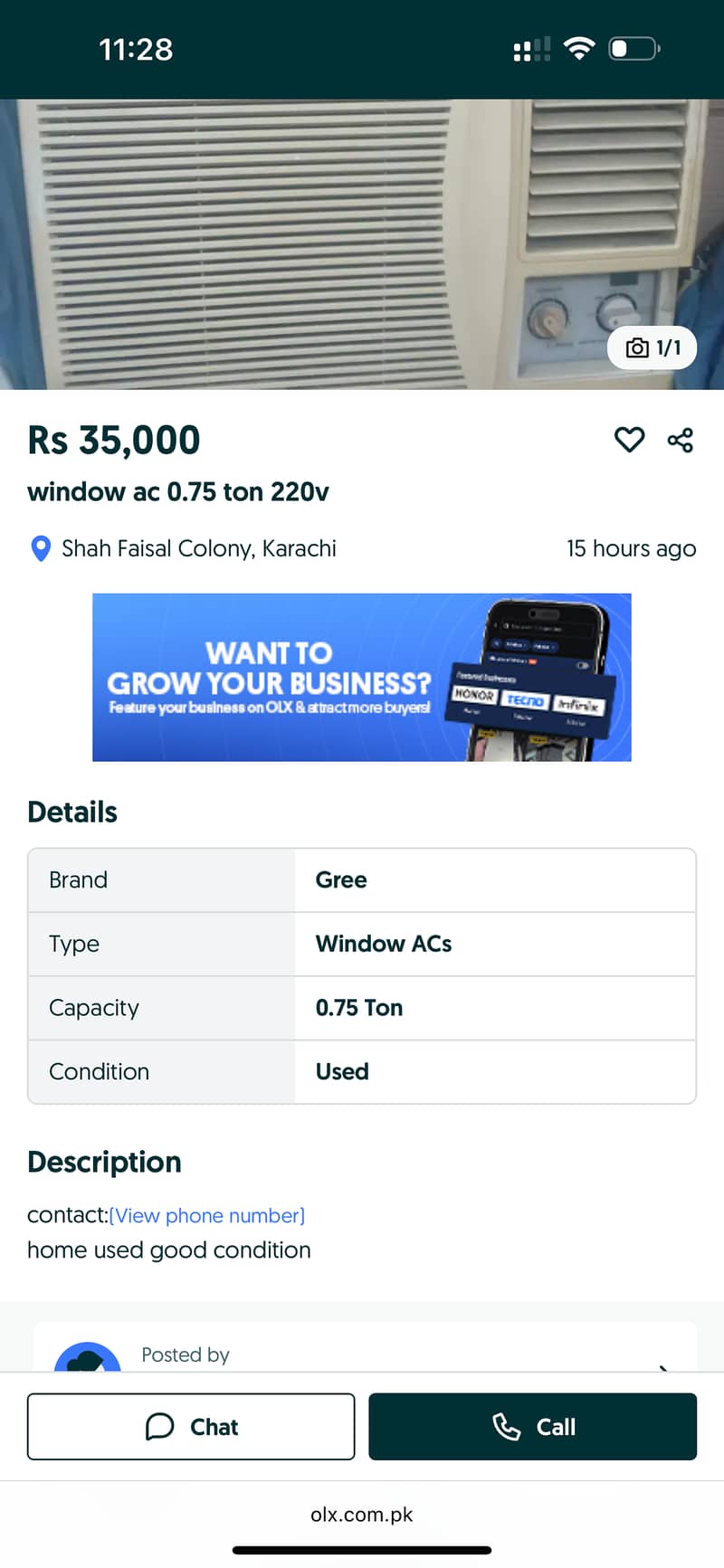
Task: Tap the bottom home indicator bar
Action: [x=362, y=1550]
